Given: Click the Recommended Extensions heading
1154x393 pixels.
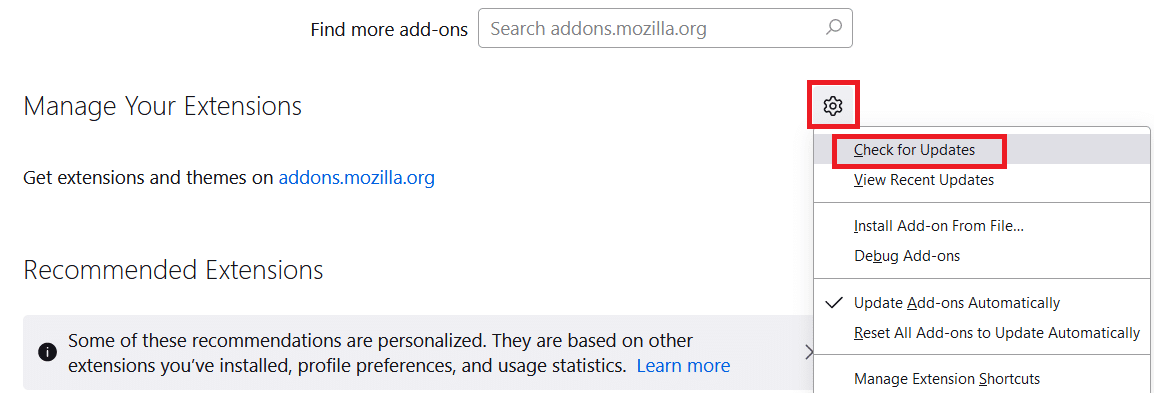Looking at the screenshot, I should (174, 270).
